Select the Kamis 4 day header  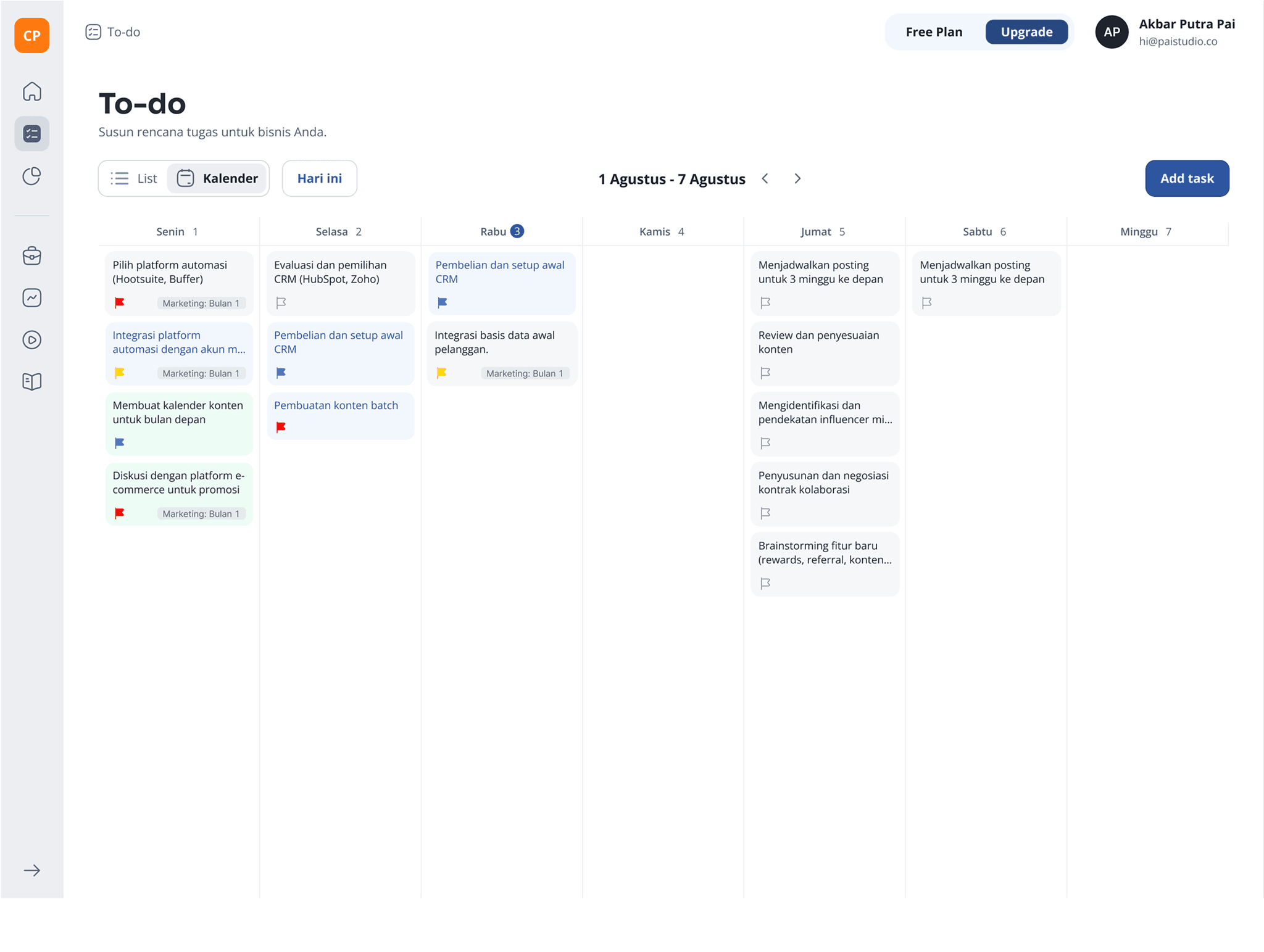(x=662, y=231)
